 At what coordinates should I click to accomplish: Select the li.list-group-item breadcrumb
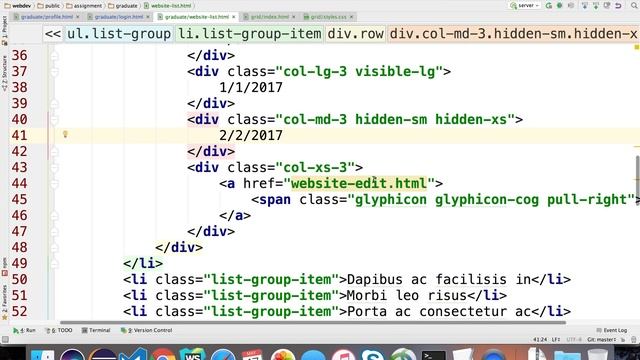coord(250,34)
